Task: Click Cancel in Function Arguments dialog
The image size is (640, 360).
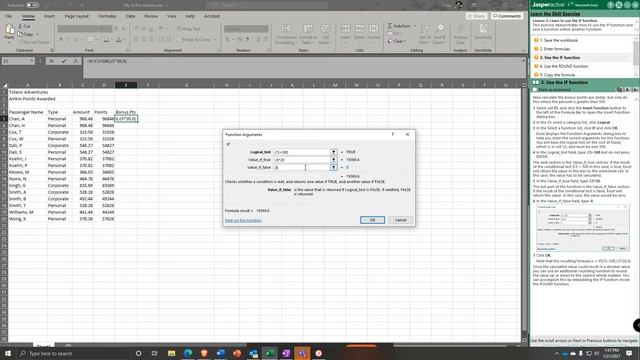Action: (x=400, y=220)
